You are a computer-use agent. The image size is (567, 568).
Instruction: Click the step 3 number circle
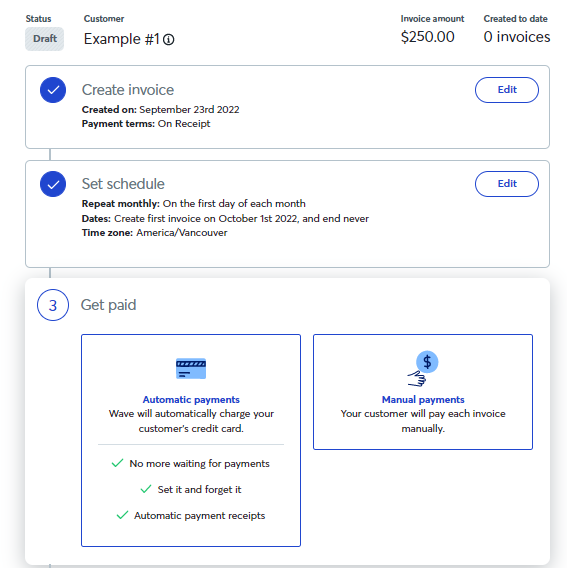coord(53,305)
